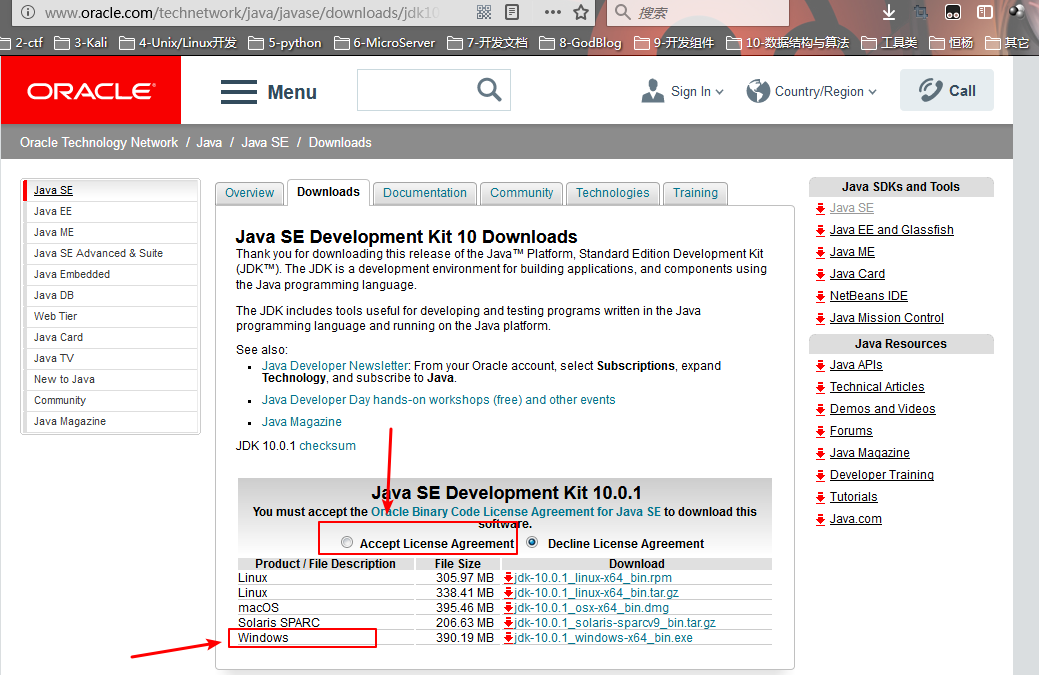Expand the Country/Region dropdown

pos(872,92)
